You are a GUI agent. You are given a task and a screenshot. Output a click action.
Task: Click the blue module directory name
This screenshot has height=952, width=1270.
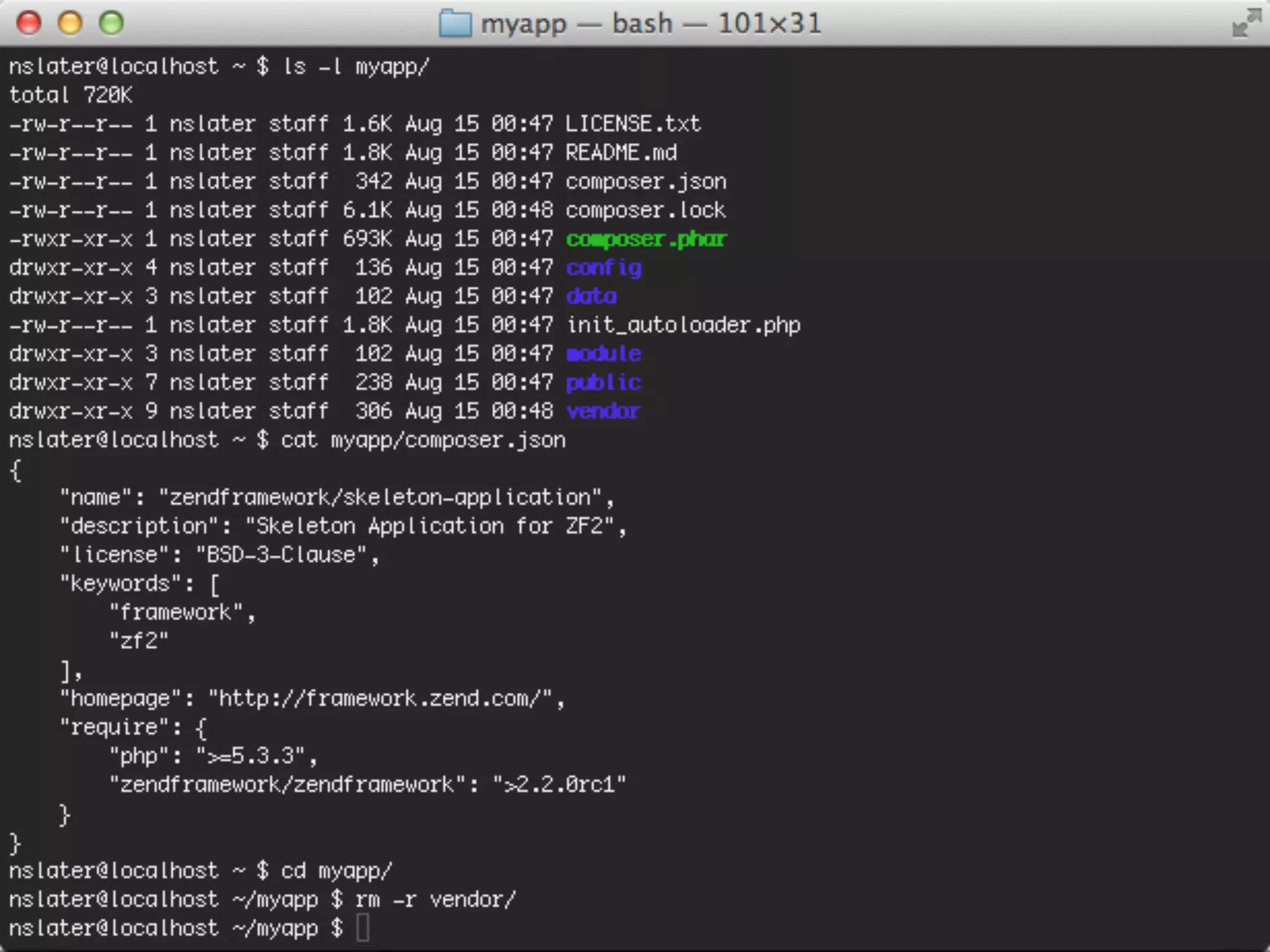pyautogui.click(x=603, y=354)
